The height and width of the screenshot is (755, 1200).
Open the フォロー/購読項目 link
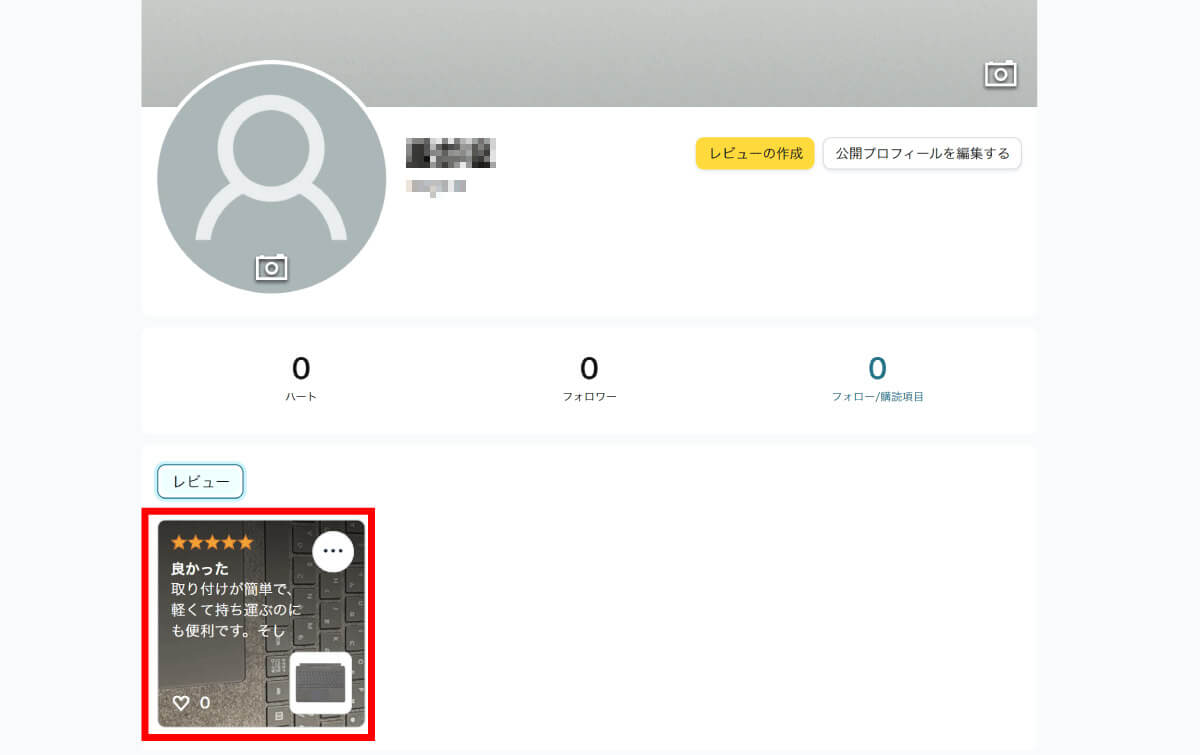tap(877, 397)
